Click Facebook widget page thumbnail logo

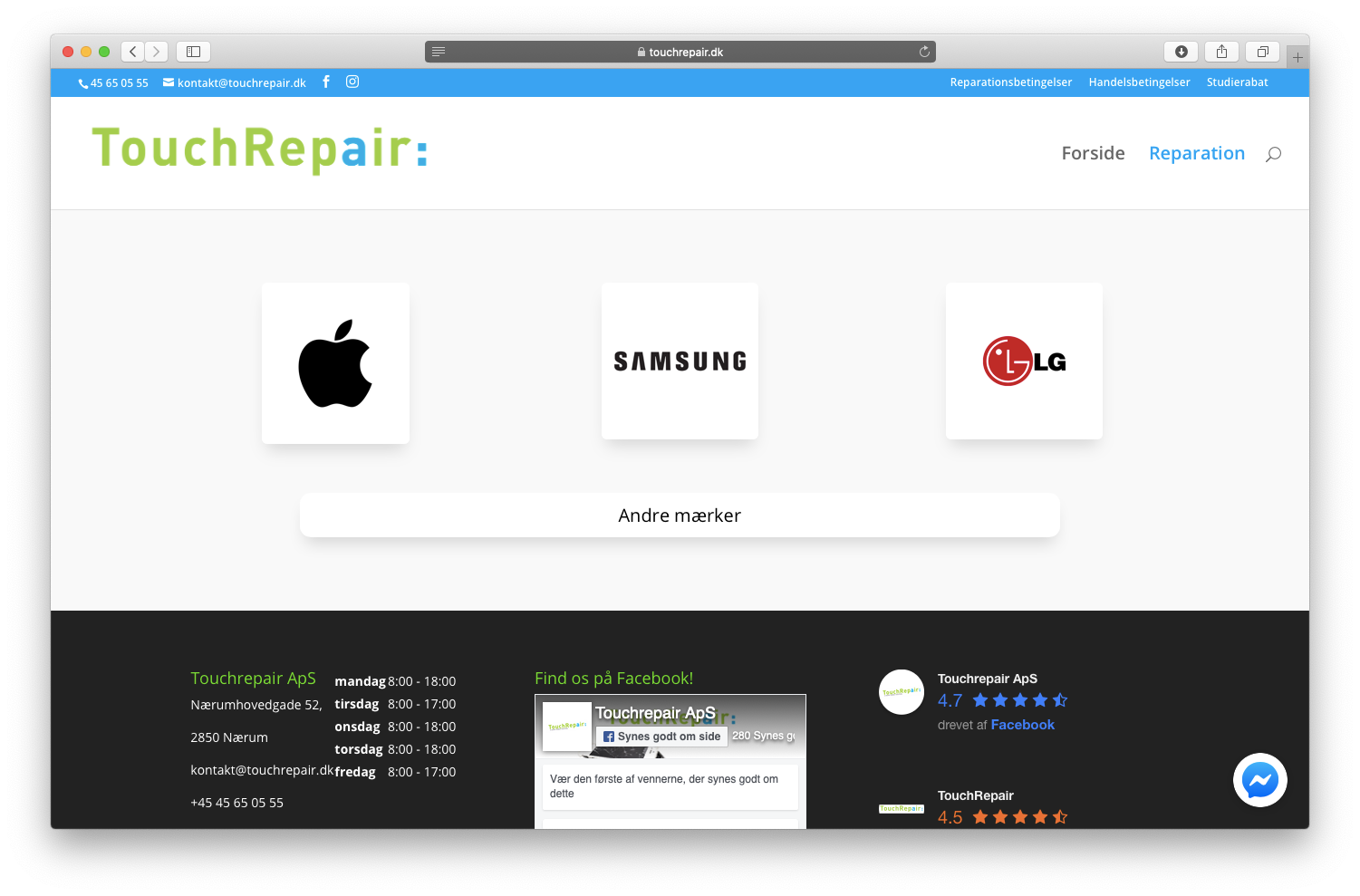(x=566, y=727)
